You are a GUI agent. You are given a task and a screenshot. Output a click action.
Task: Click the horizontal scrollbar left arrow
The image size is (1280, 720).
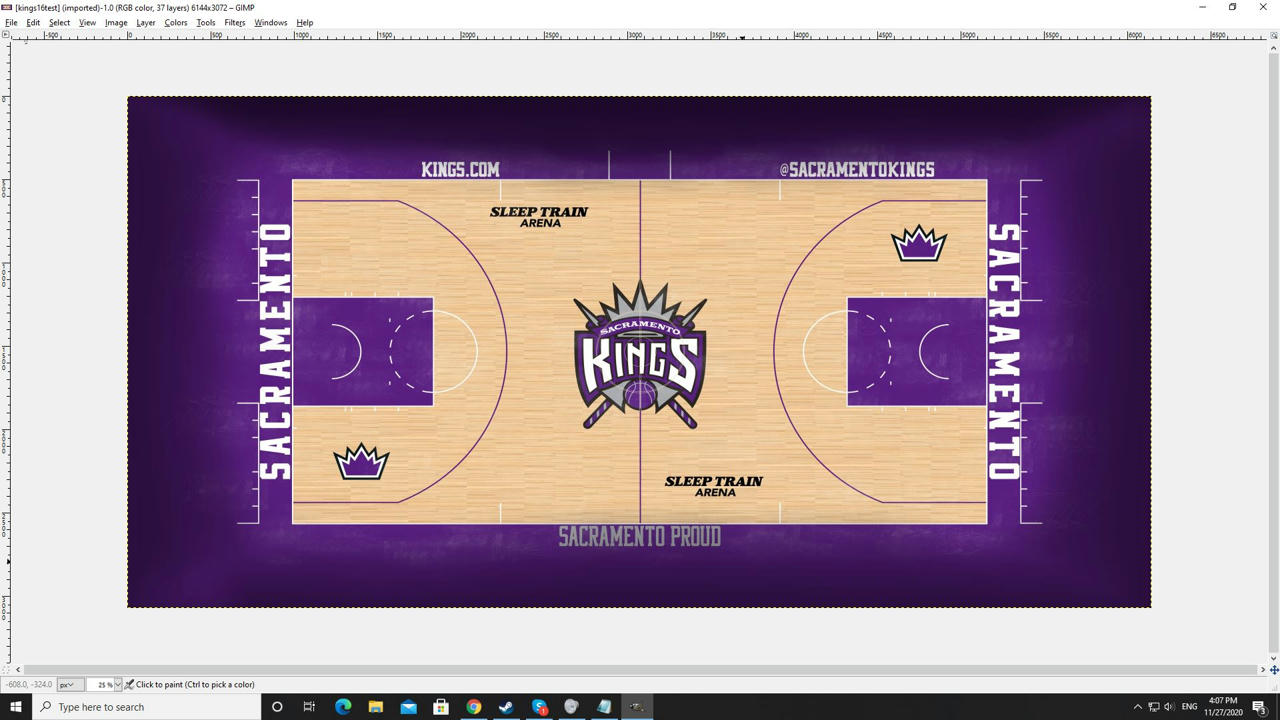click(x=18, y=670)
